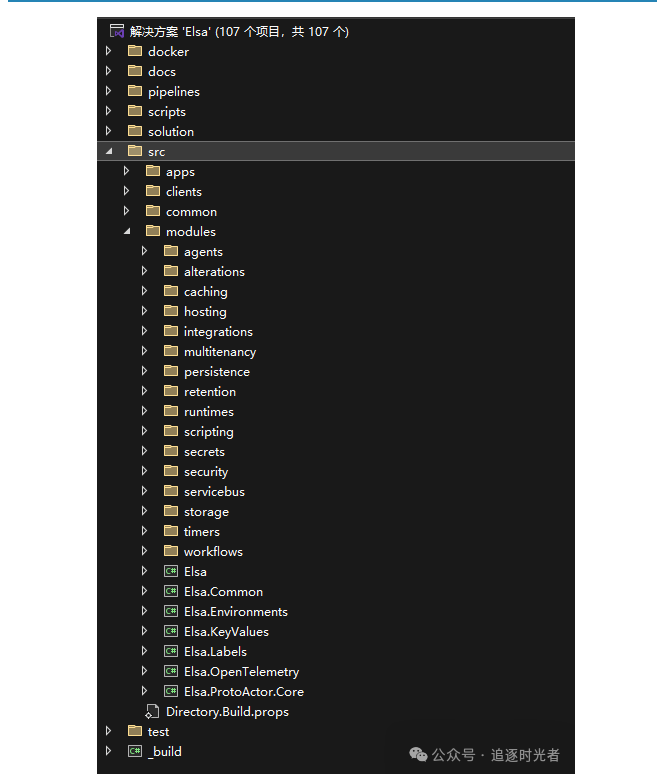Collapse the src folder arrow
The height and width of the screenshot is (781, 657).
click(x=109, y=151)
